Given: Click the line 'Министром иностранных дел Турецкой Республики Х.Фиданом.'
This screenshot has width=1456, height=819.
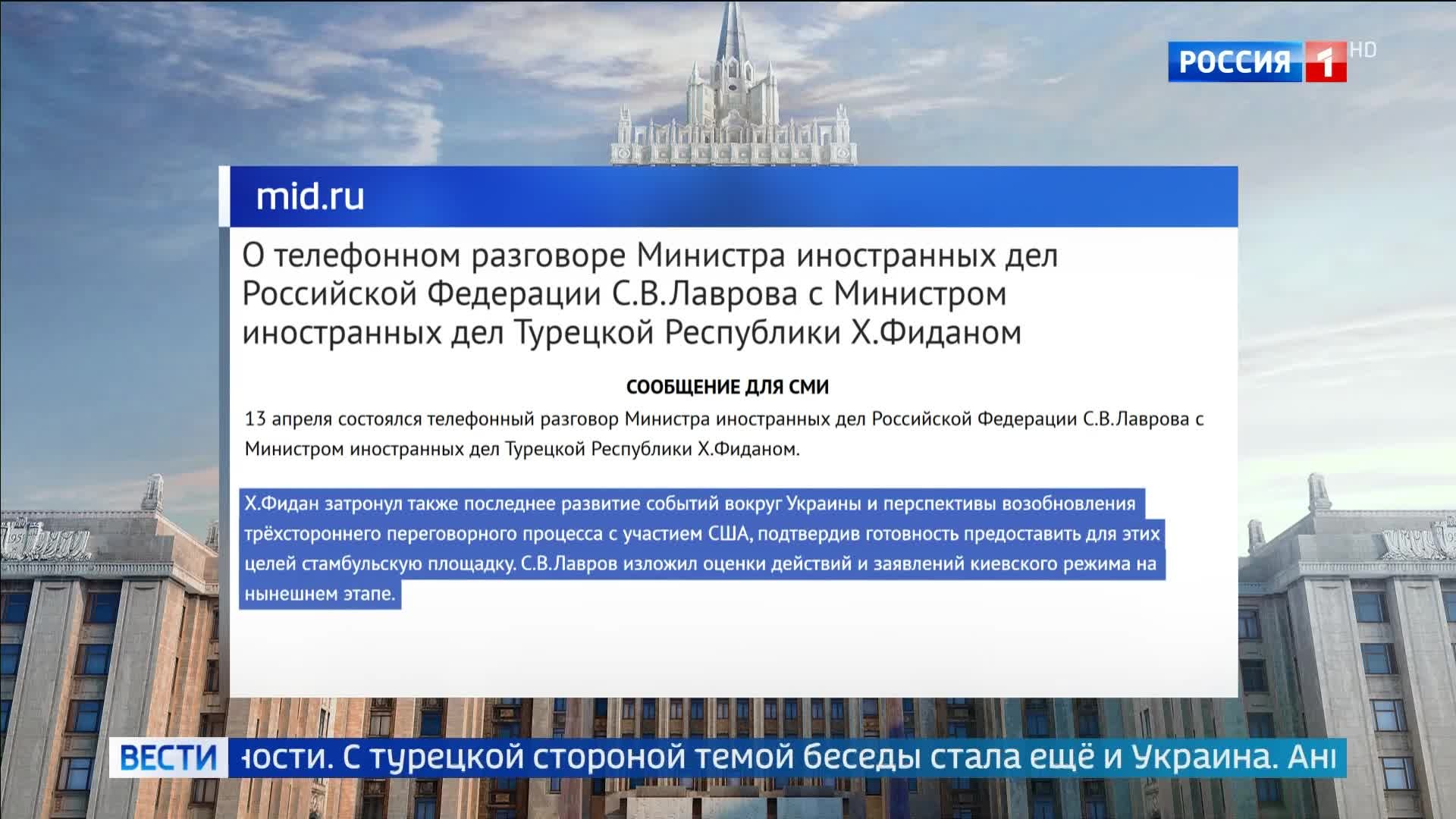Looking at the screenshot, I should point(522,450).
